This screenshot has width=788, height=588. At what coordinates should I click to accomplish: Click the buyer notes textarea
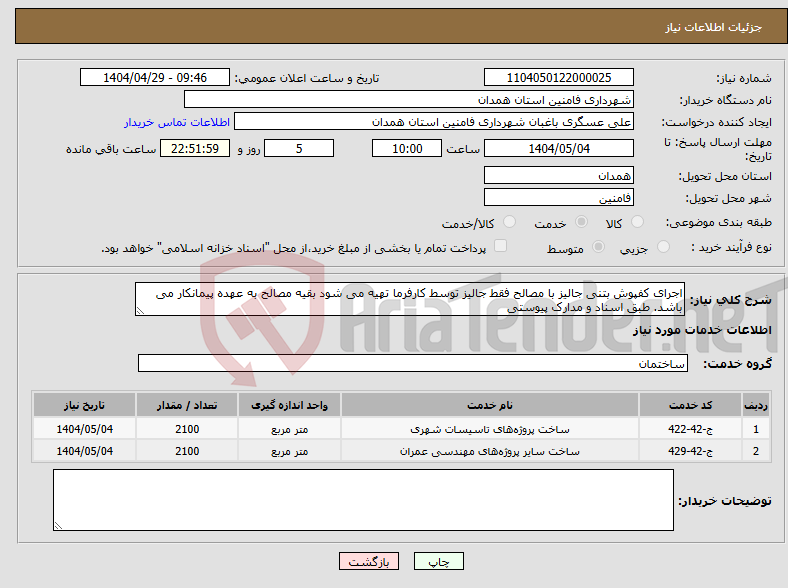(363, 500)
